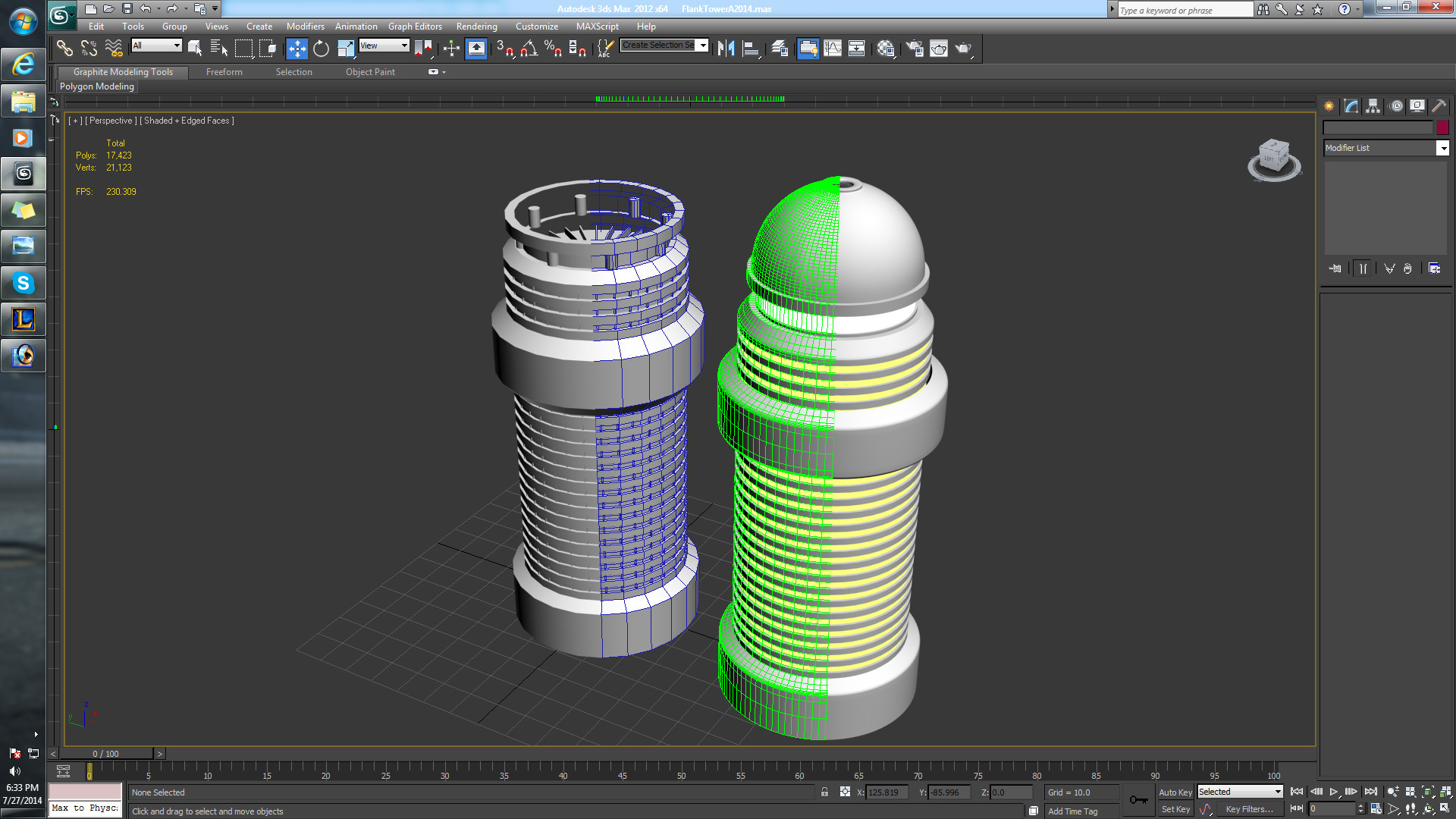This screenshot has width=1456, height=819.
Task: Open Internet Explorer from the taskbar
Action: click(x=24, y=64)
